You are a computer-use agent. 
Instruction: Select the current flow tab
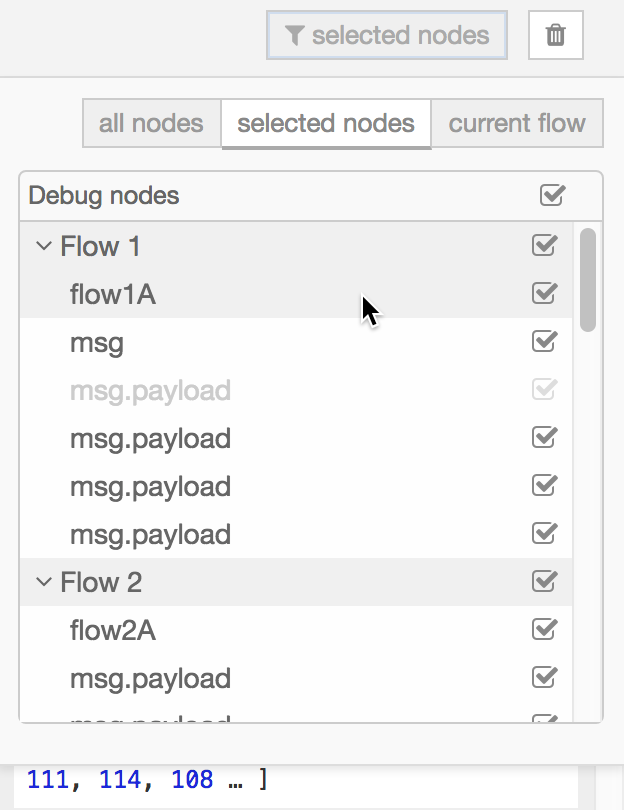pos(517,123)
